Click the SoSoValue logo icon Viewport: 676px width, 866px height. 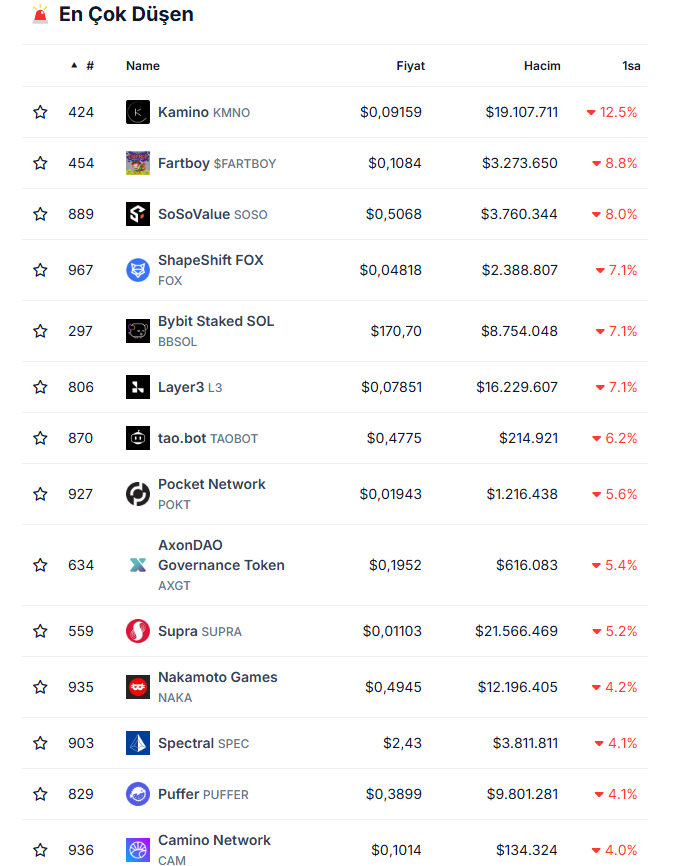(x=138, y=214)
